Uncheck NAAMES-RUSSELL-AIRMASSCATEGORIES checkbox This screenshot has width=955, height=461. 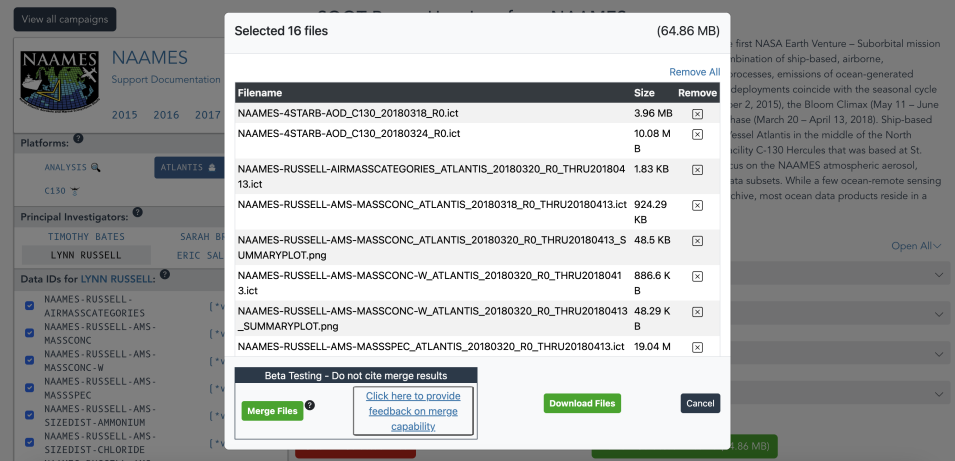click(x=29, y=306)
